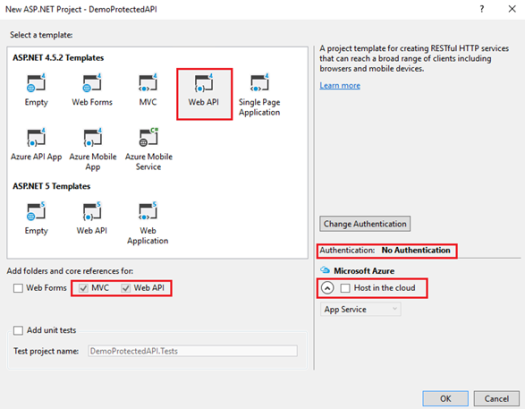Tick the Host in the cloud checkbox

(345, 288)
